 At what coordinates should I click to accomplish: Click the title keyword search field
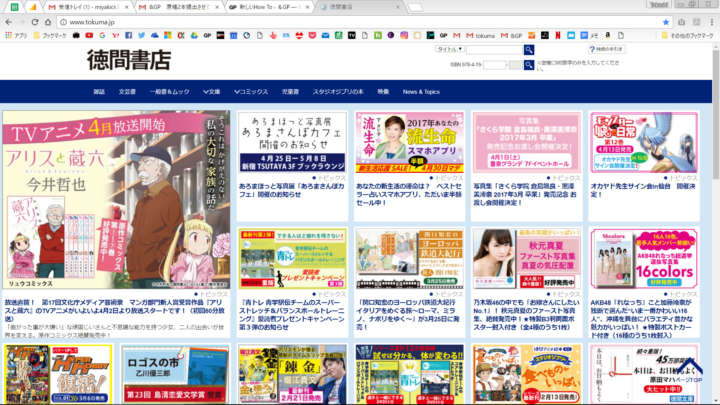pos(494,50)
